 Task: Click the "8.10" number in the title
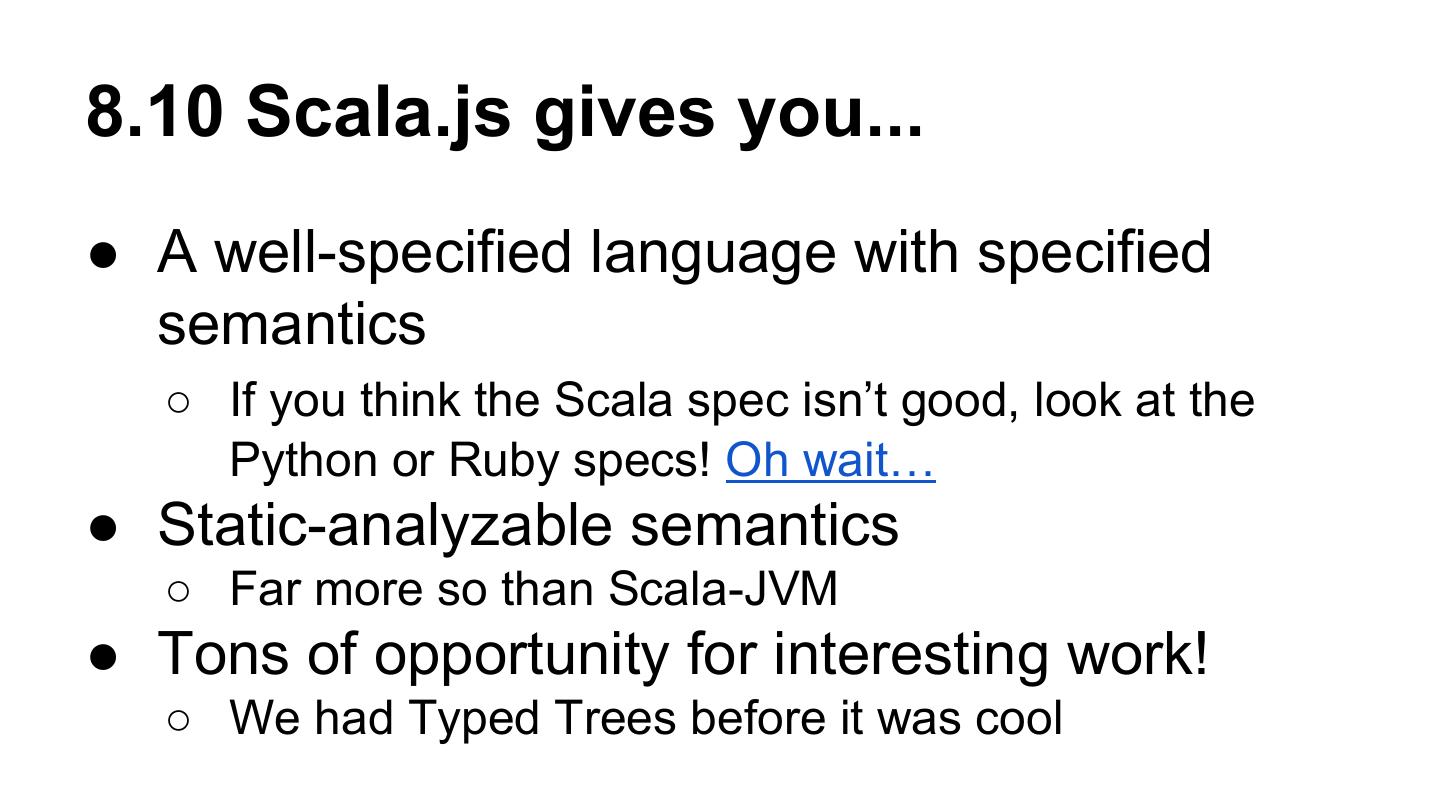click(x=154, y=110)
